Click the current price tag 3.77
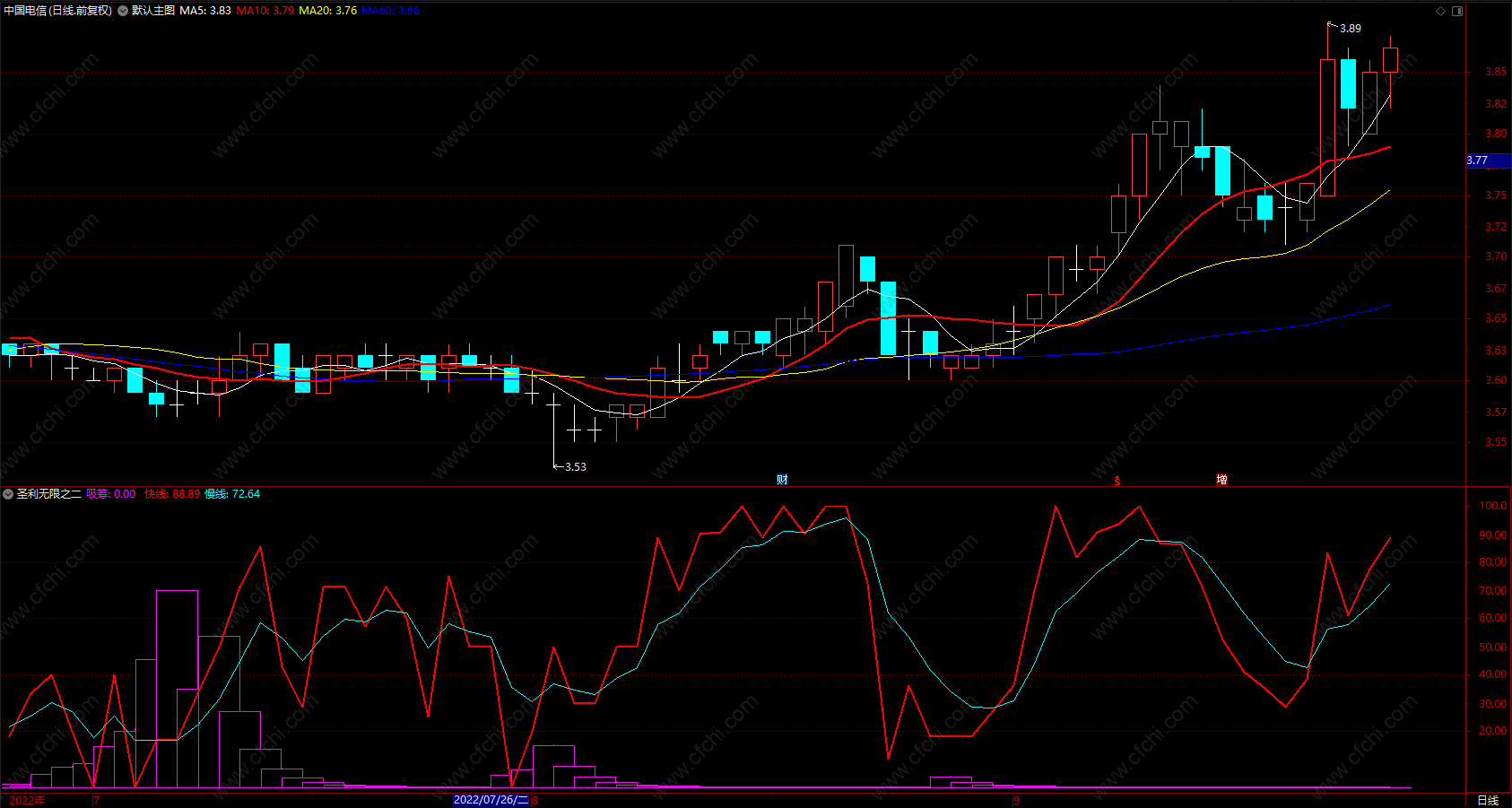 pyautogui.click(x=1488, y=161)
